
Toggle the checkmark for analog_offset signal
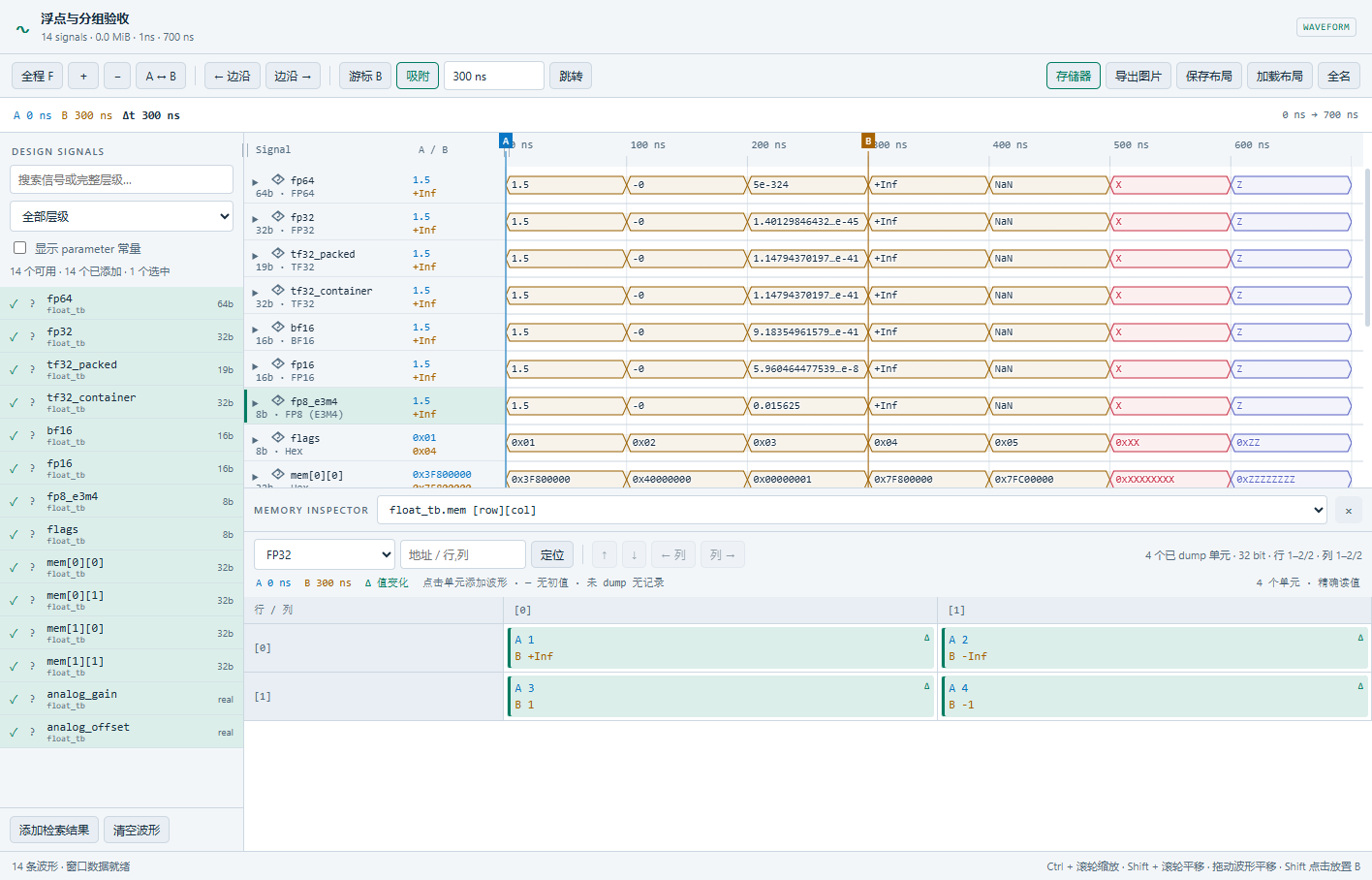[x=14, y=732]
